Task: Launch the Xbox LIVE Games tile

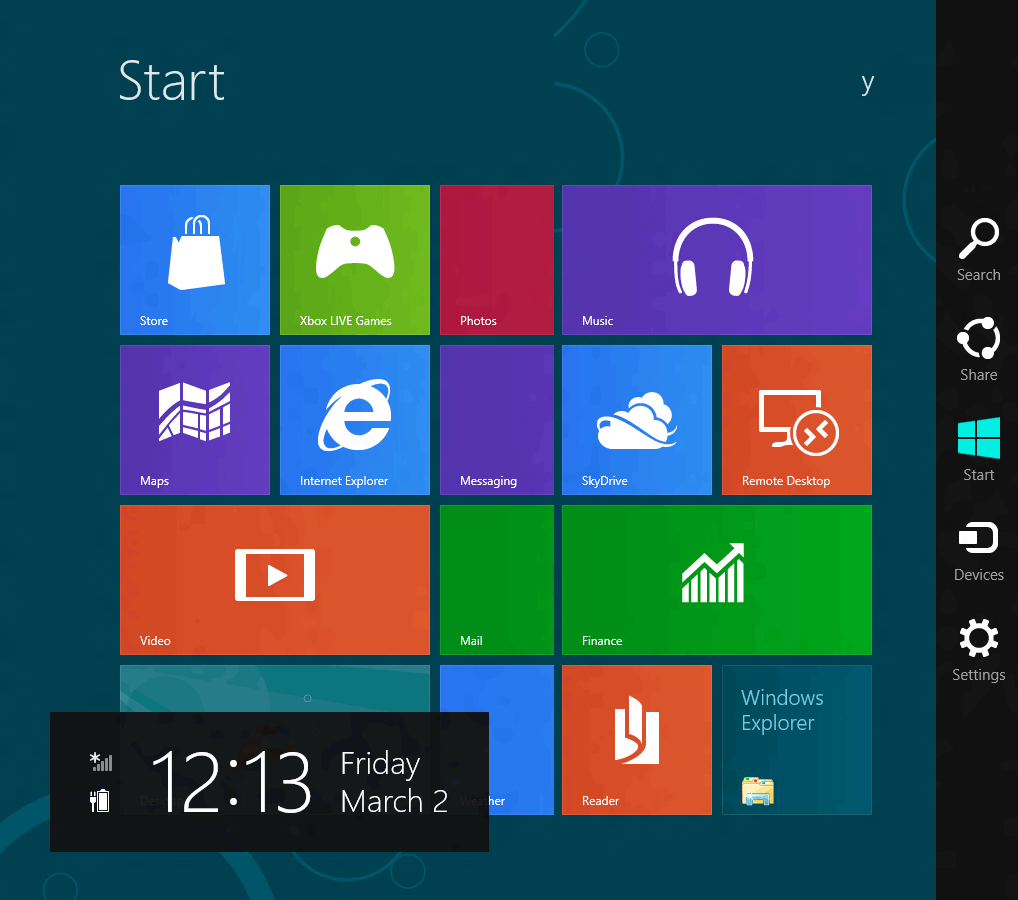Action: click(354, 260)
